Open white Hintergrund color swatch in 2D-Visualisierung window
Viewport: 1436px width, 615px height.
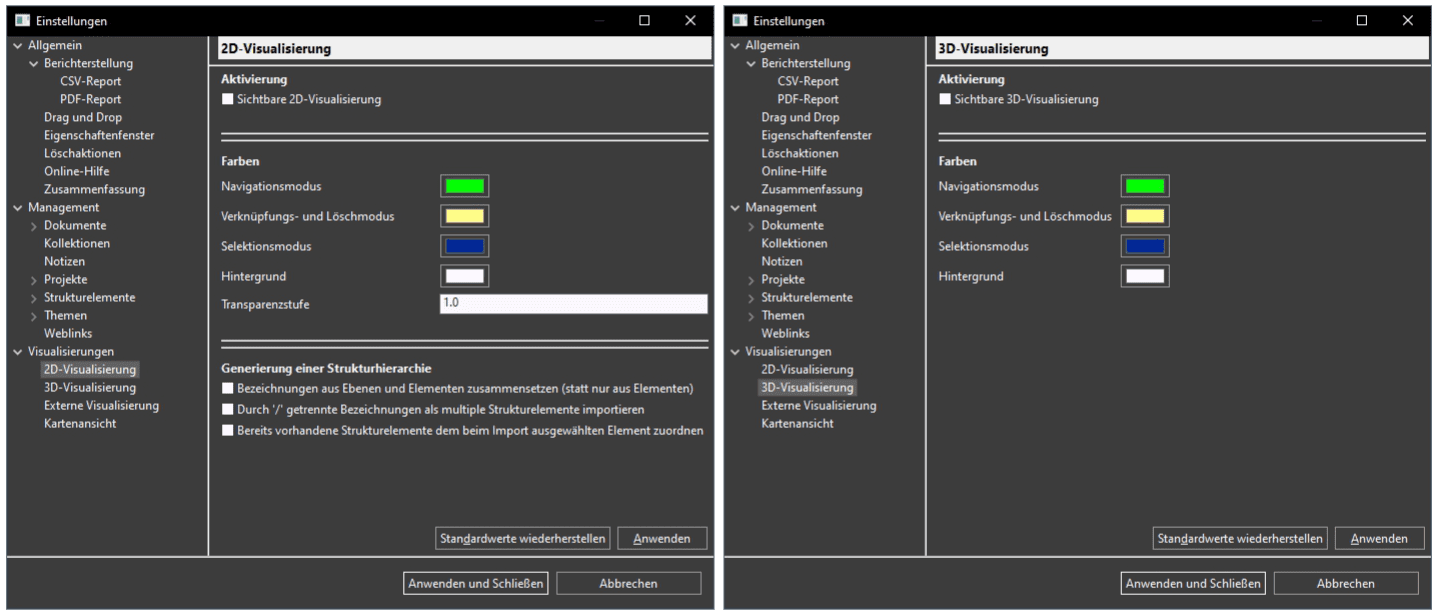tap(465, 276)
